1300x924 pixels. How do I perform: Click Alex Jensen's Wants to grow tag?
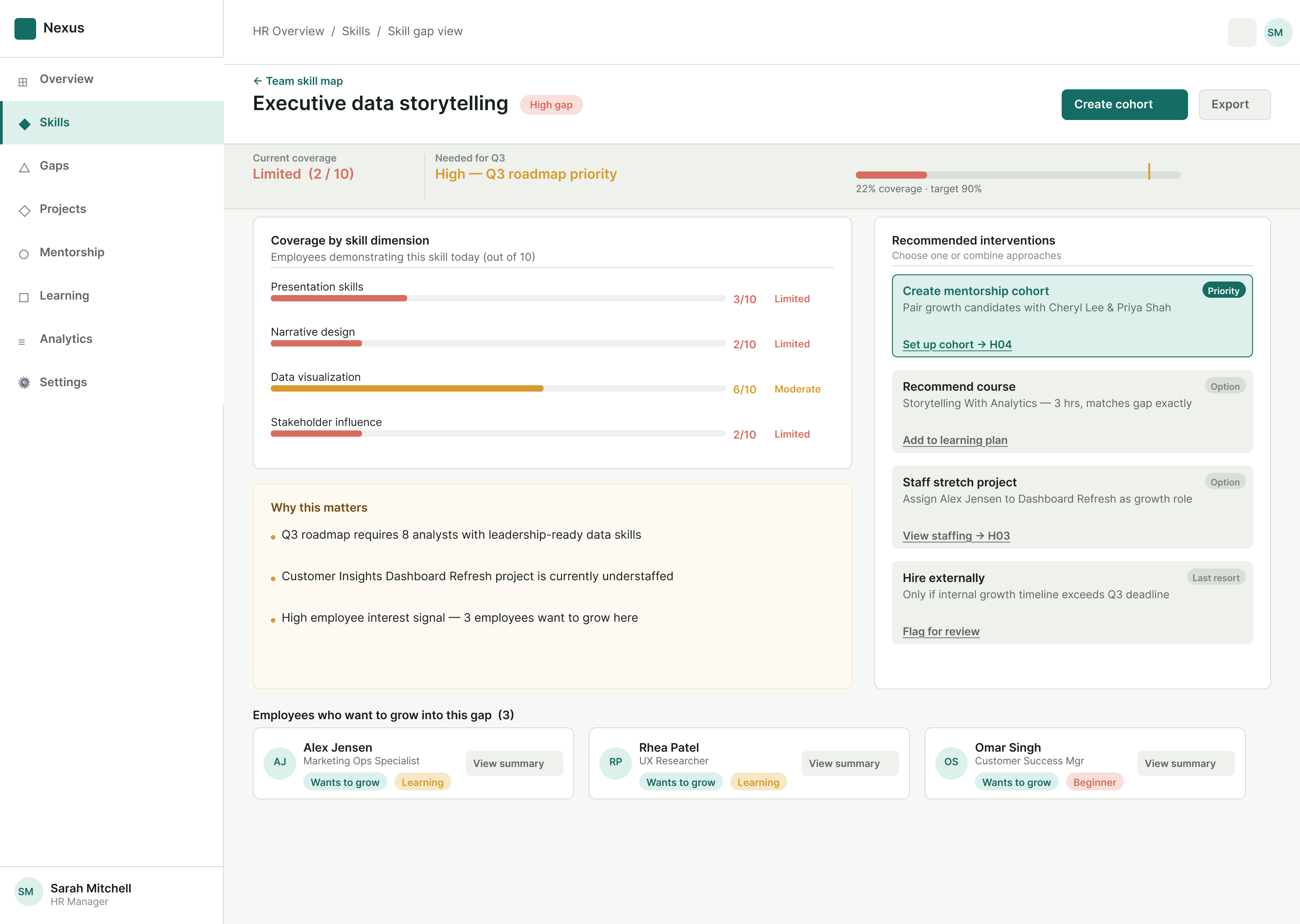345,782
